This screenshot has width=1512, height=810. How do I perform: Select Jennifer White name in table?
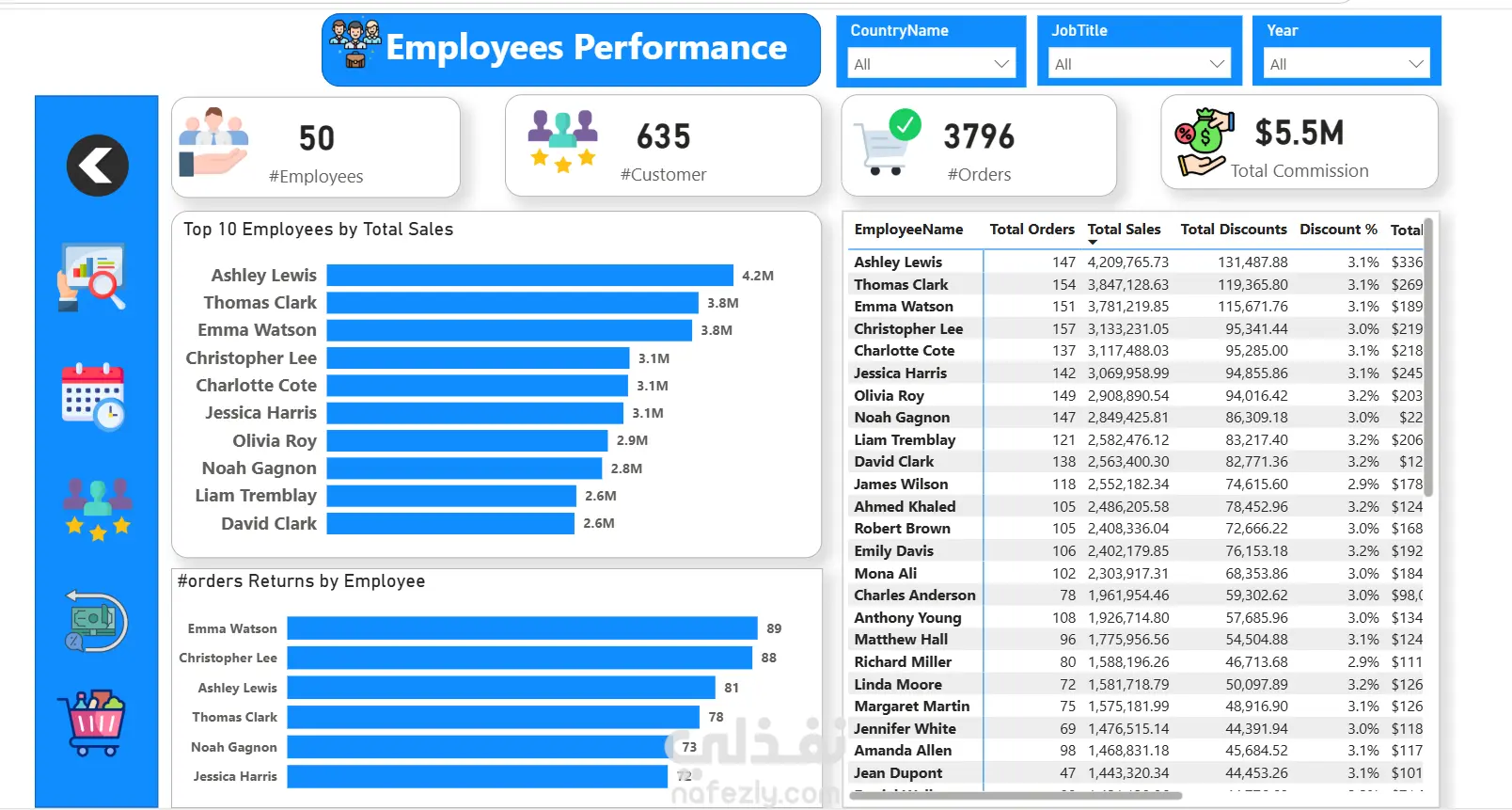[905, 729]
